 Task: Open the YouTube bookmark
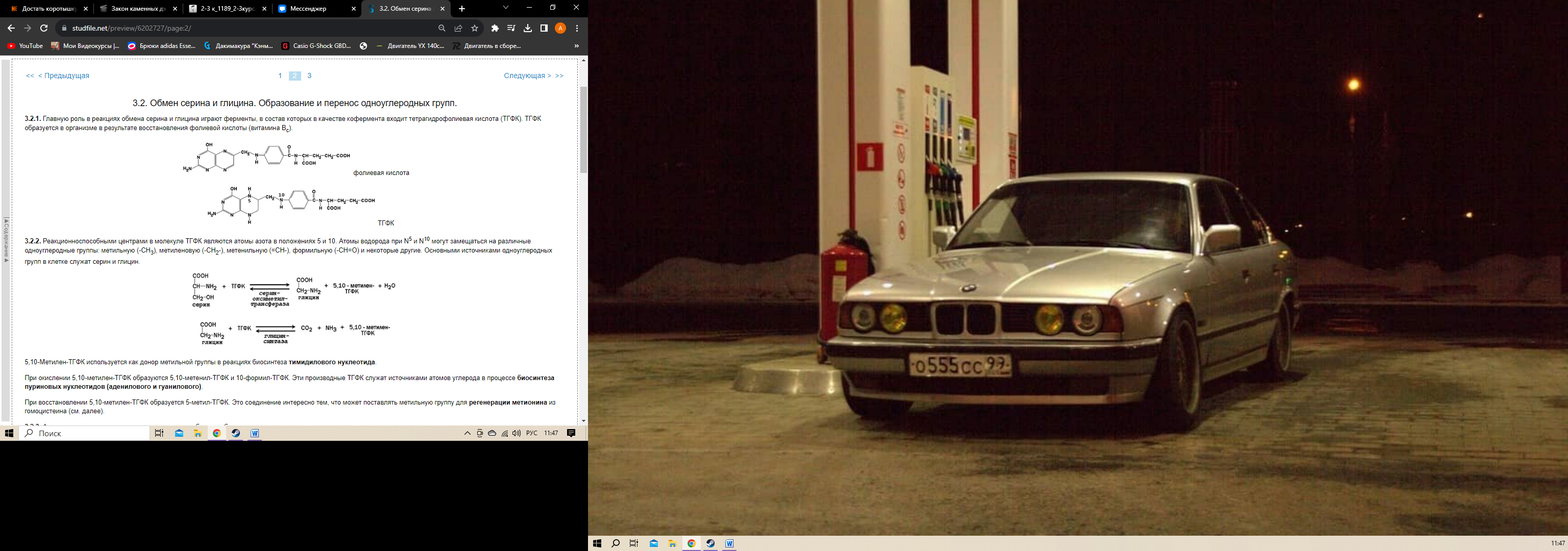[x=25, y=45]
